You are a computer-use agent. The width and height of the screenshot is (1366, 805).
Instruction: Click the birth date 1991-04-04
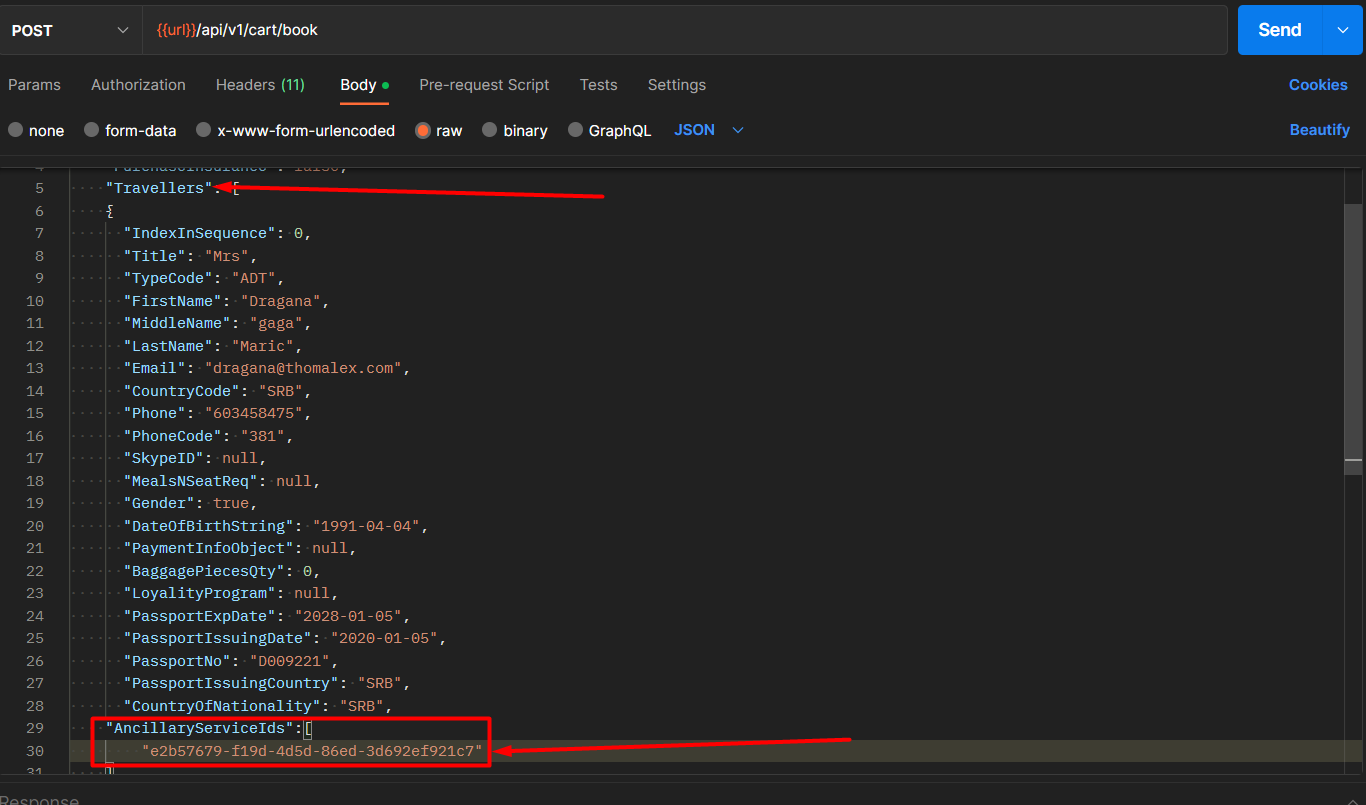367,526
